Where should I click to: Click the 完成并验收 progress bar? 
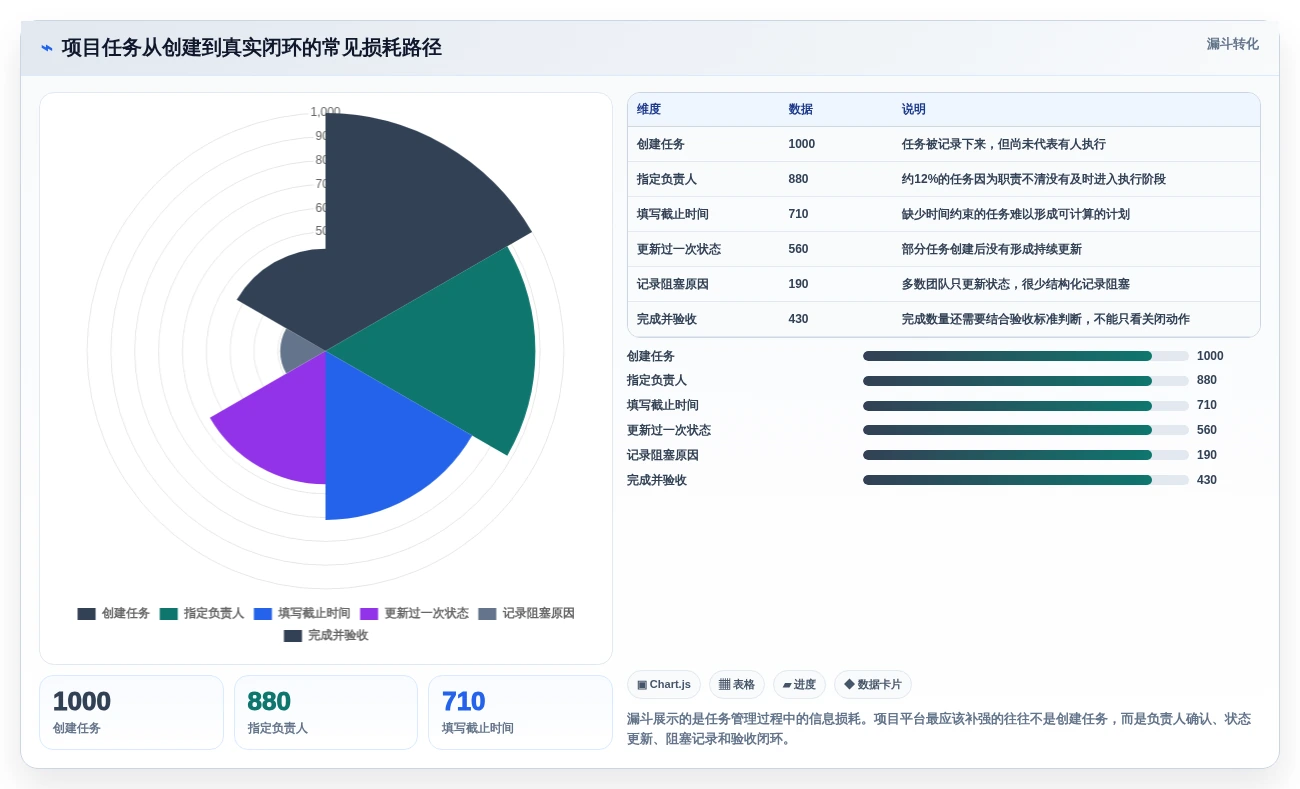click(1026, 480)
